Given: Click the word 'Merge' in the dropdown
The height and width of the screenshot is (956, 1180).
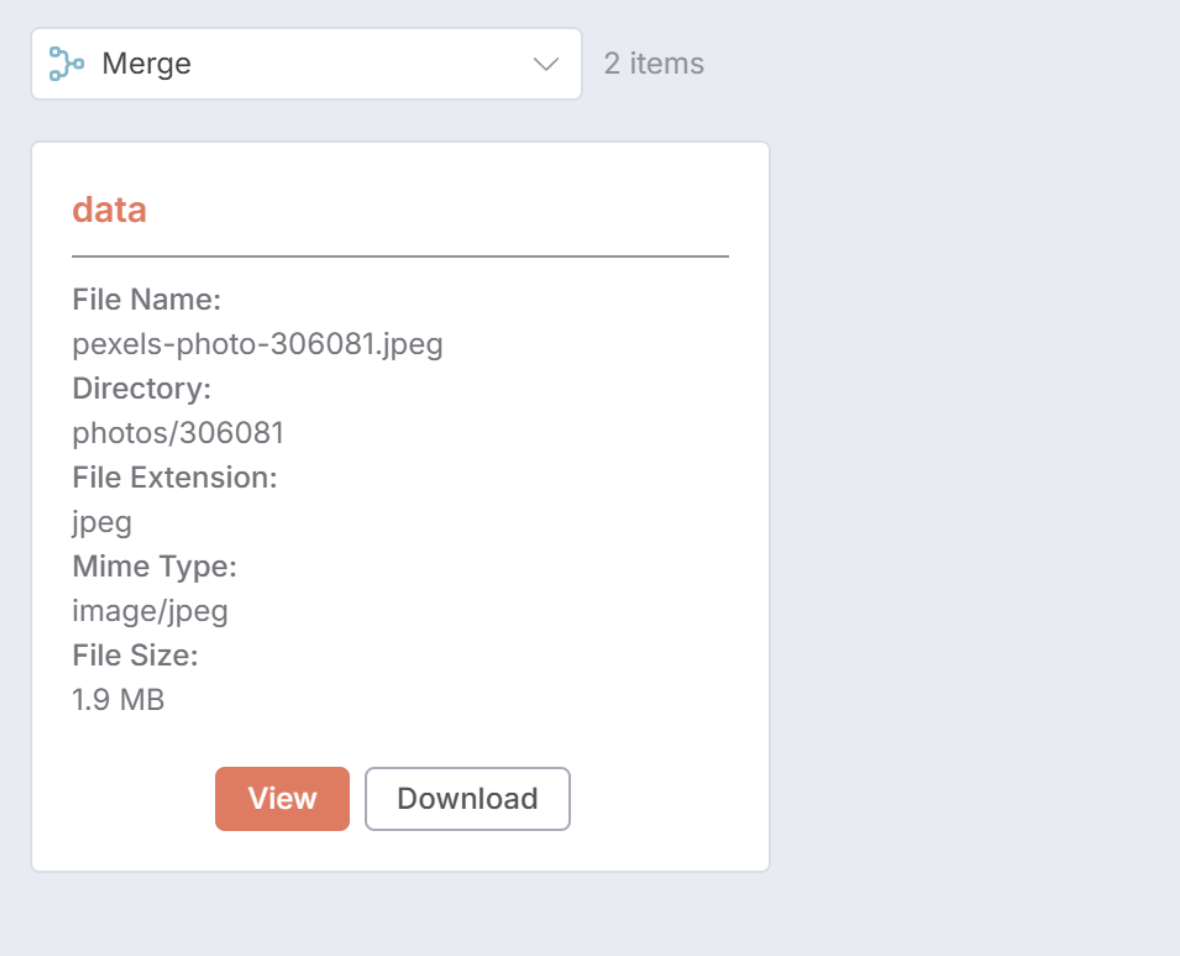Looking at the screenshot, I should pyautogui.click(x=146, y=64).
